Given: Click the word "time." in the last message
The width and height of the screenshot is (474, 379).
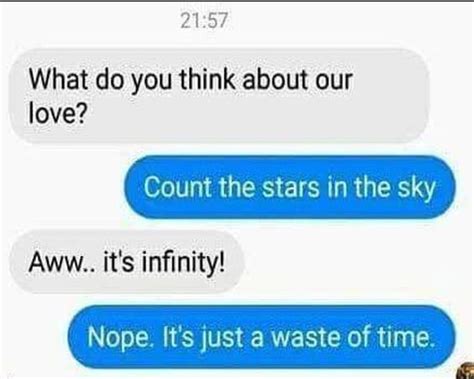Looking at the screenshot, I should click(x=406, y=337).
